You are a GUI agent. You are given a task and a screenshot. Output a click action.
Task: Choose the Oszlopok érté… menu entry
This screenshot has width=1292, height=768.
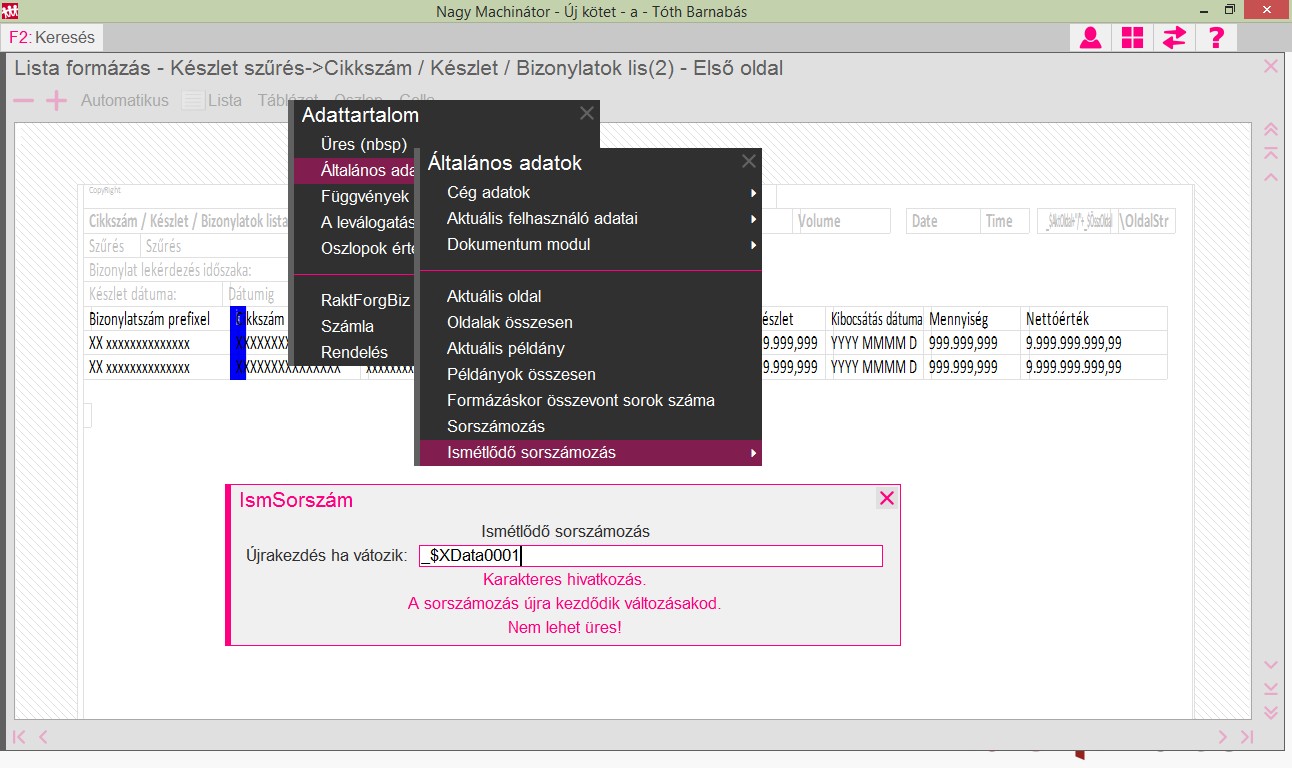(x=368, y=248)
